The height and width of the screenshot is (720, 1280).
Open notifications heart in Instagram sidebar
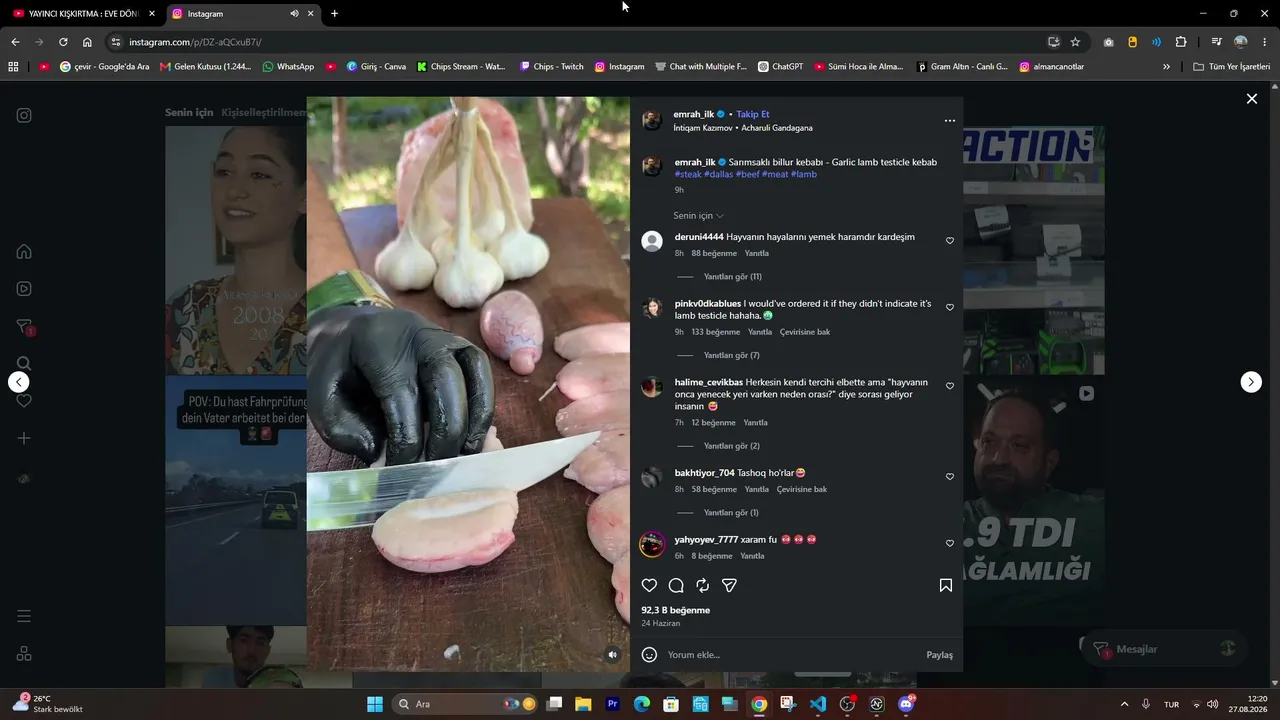click(24, 401)
